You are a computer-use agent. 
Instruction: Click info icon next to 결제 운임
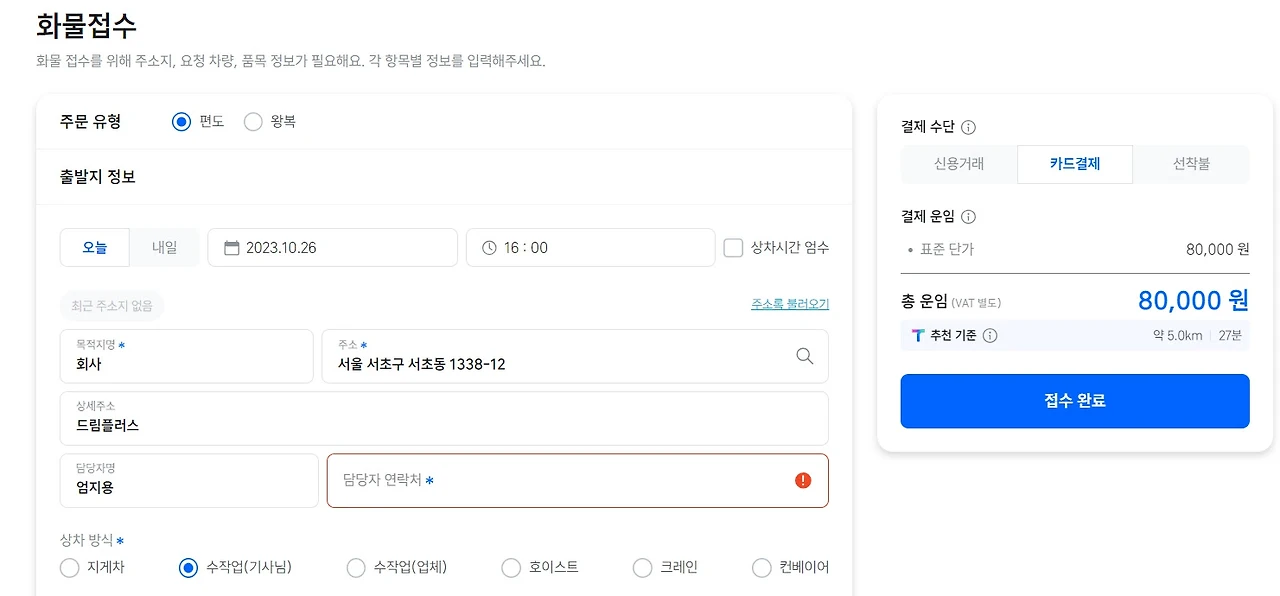pos(968,217)
